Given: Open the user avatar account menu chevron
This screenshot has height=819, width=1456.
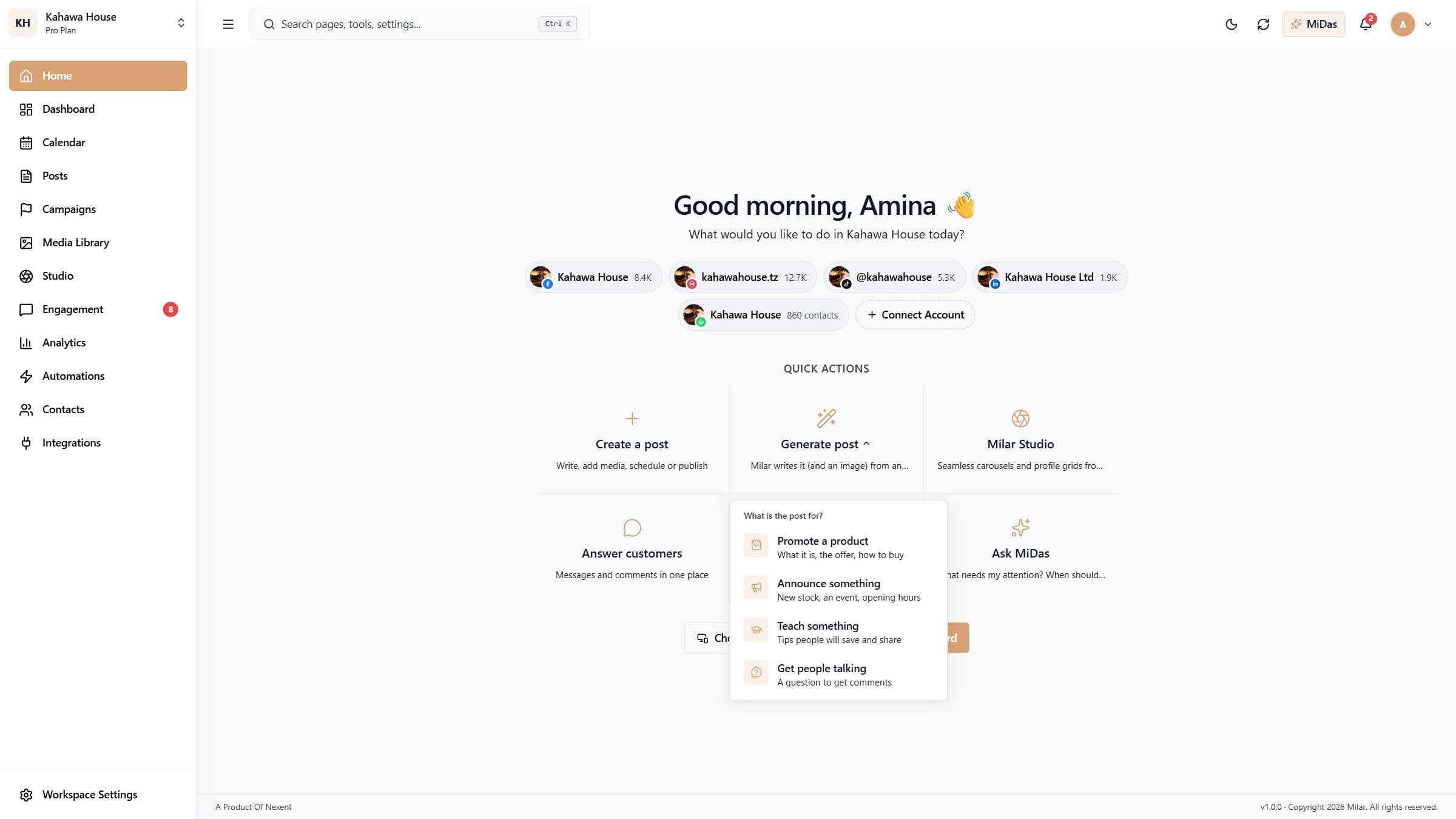Looking at the screenshot, I should tap(1427, 24).
